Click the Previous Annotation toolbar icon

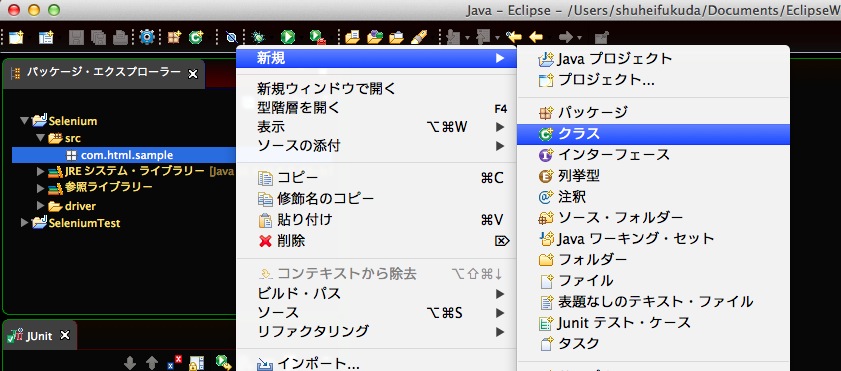483,37
